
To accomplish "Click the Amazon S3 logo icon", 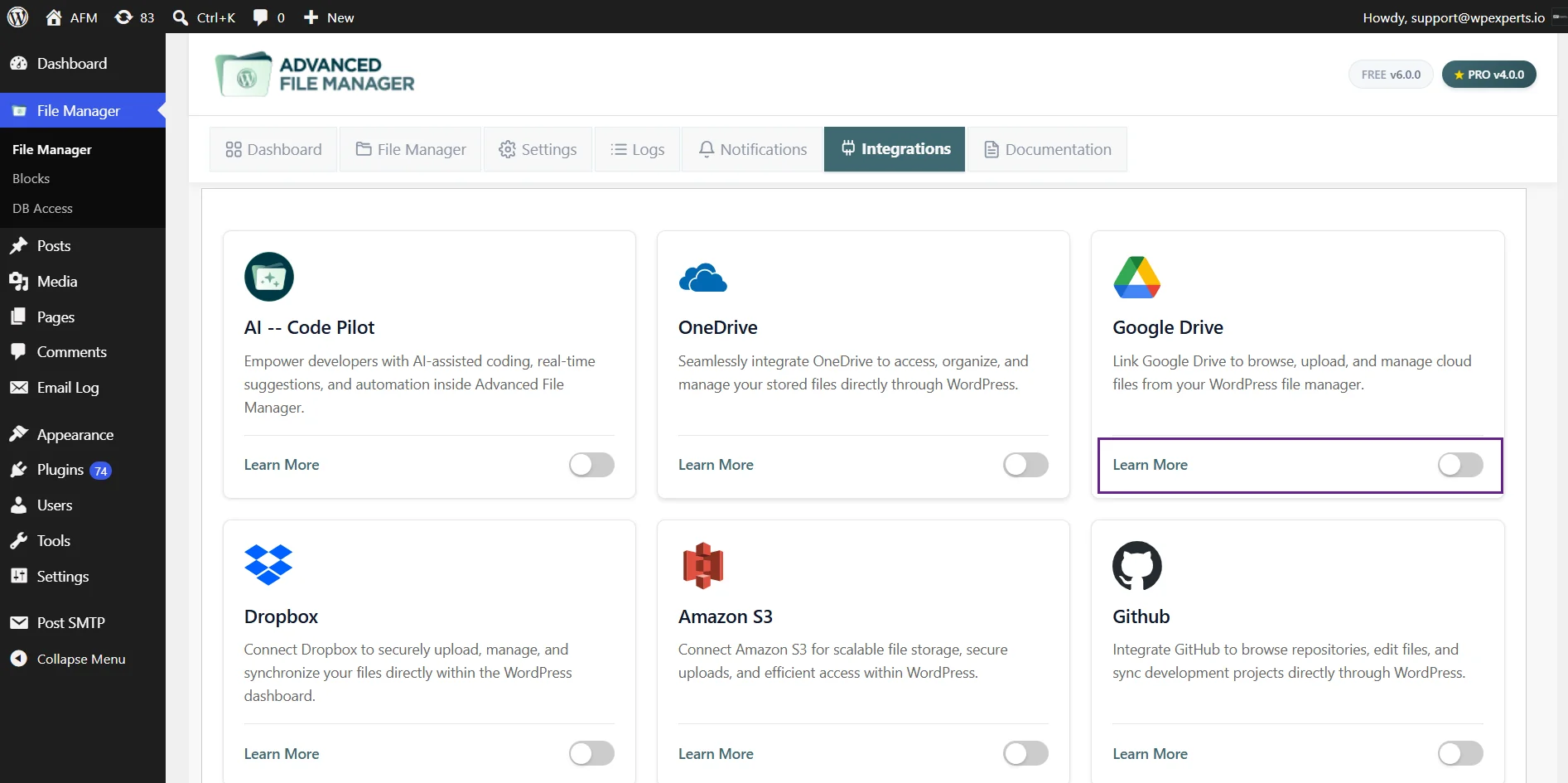I will tap(702, 565).
